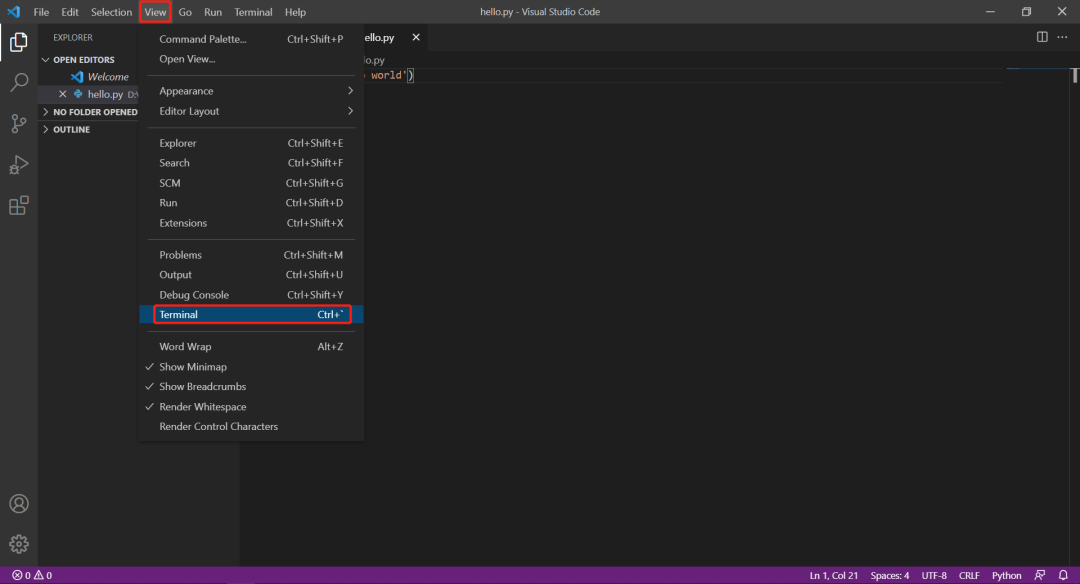Click the feedback icon in status bar
The height and width of the screenshot is (584, 1080).
coord(1040,575)
